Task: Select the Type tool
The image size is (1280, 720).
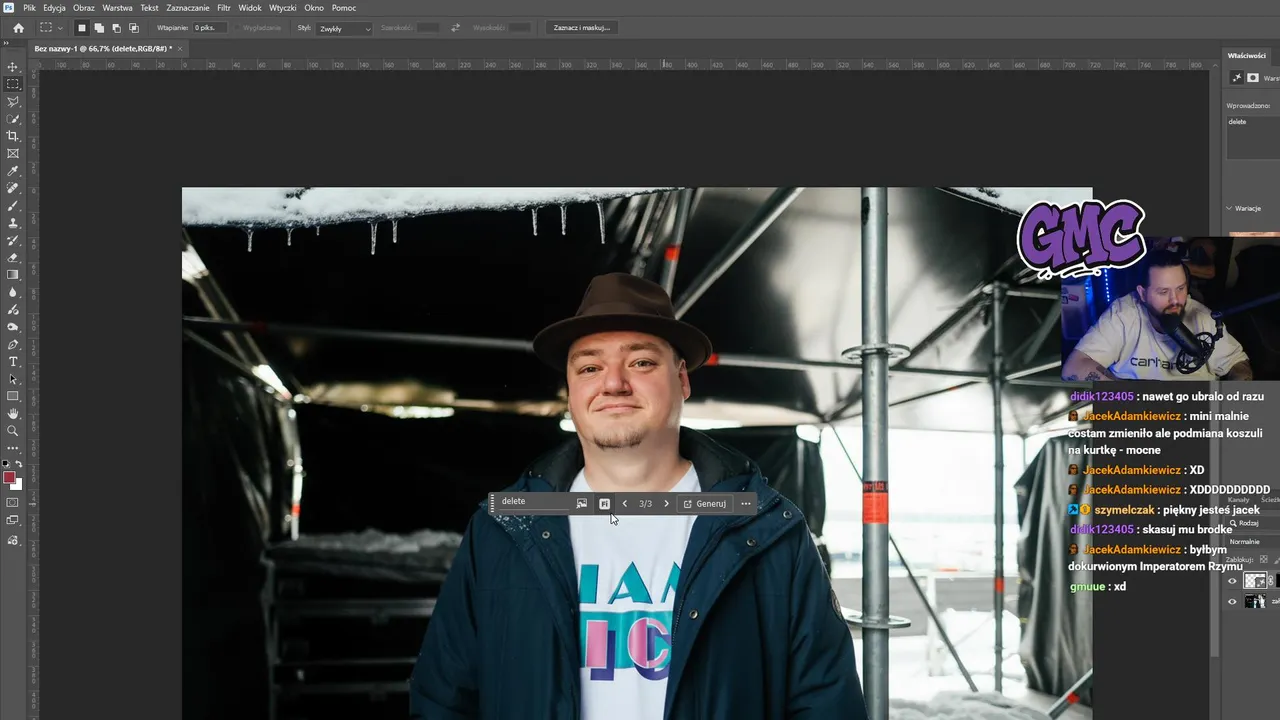Action: coord(13,361)
